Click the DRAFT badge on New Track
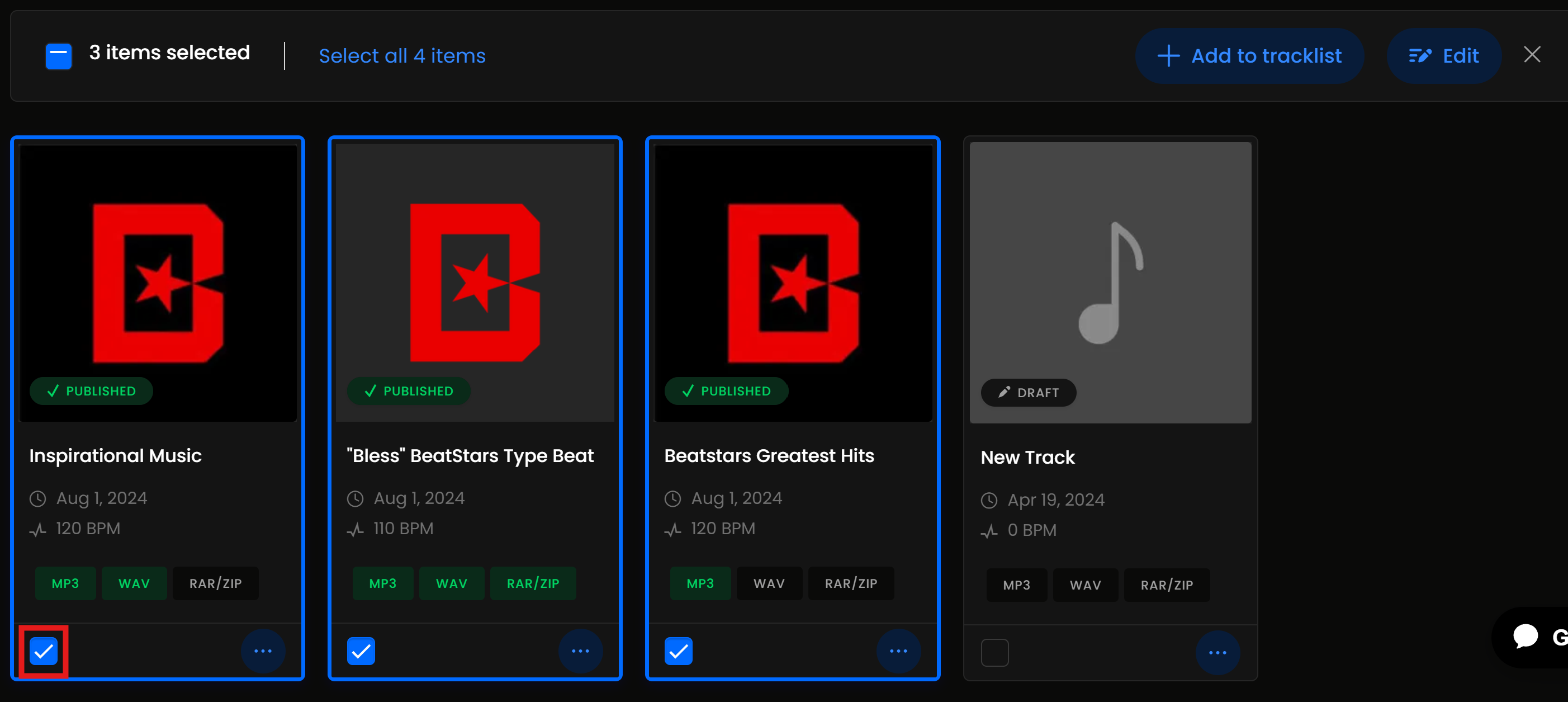This screenshot has height=702, width=1568. [x=1028, y=393]
